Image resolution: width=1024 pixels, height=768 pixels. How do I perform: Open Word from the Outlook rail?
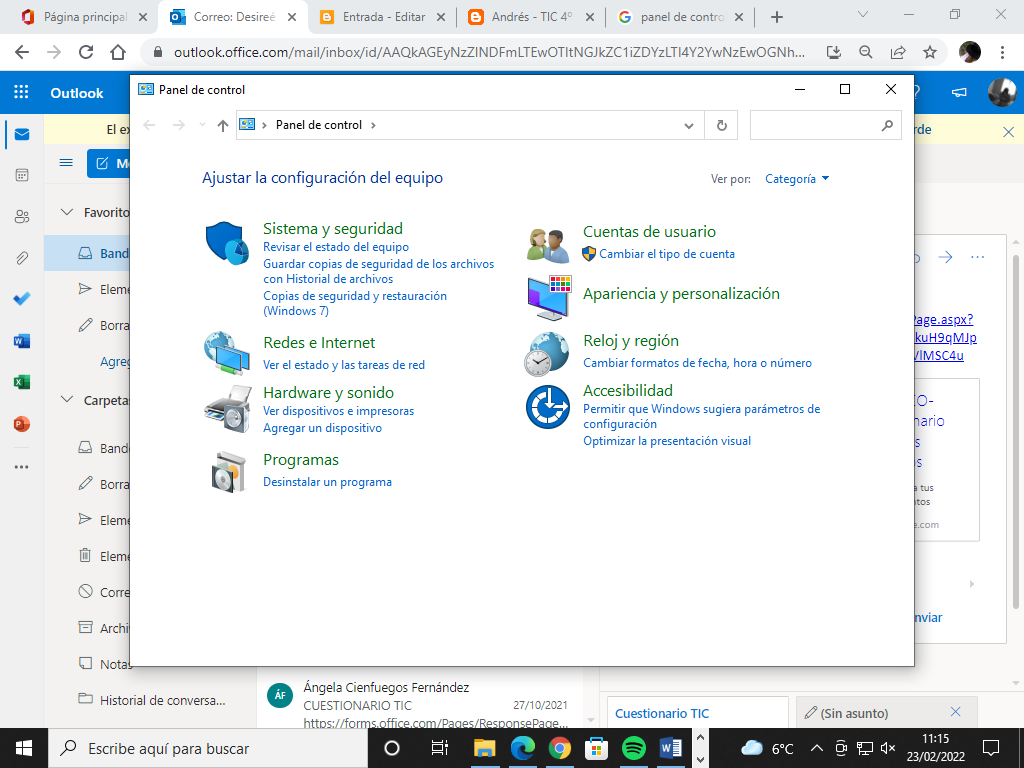22,341
